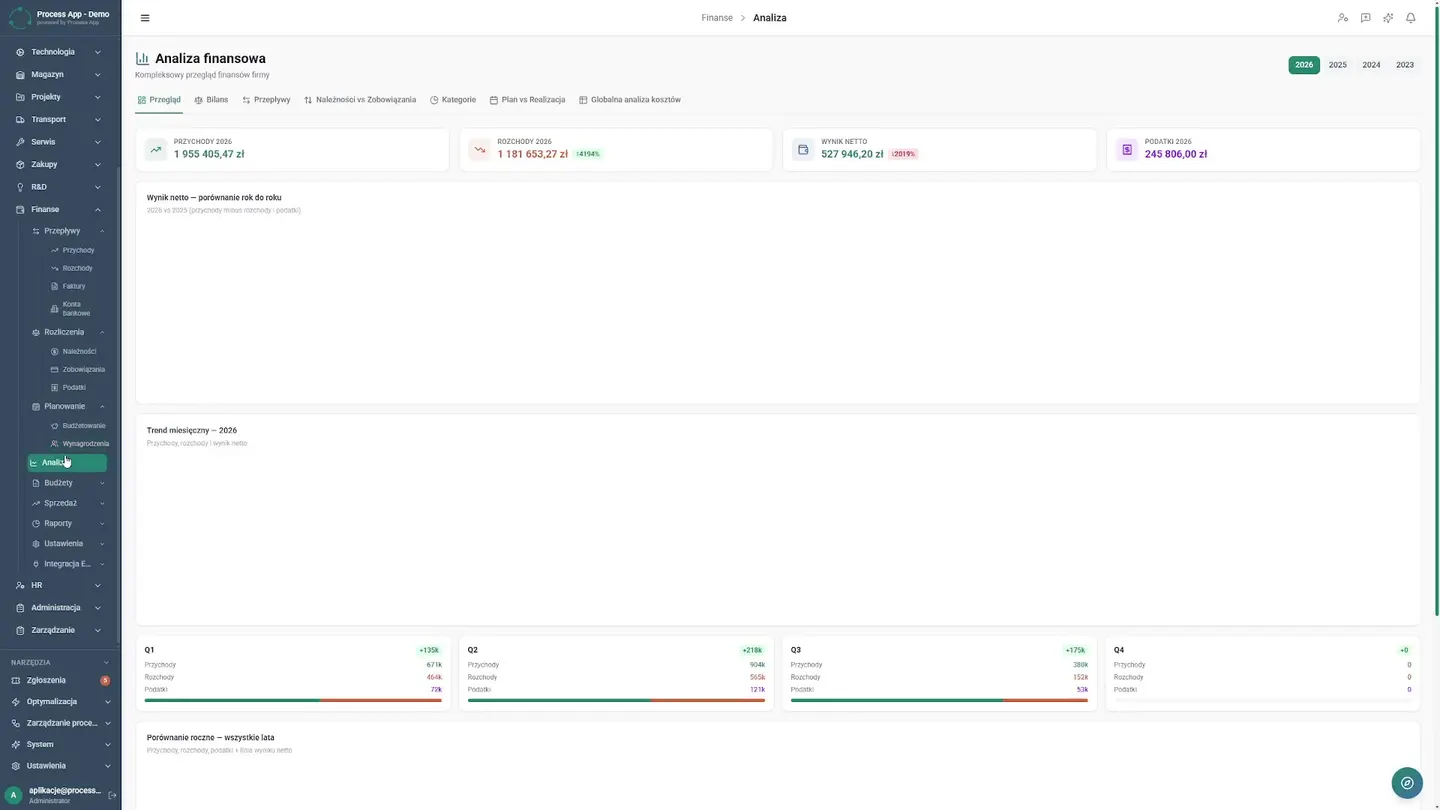Screen dimensions: 1440x810
Task: Expand the Optymalizacja section chevron
Action: pos(108,702)
